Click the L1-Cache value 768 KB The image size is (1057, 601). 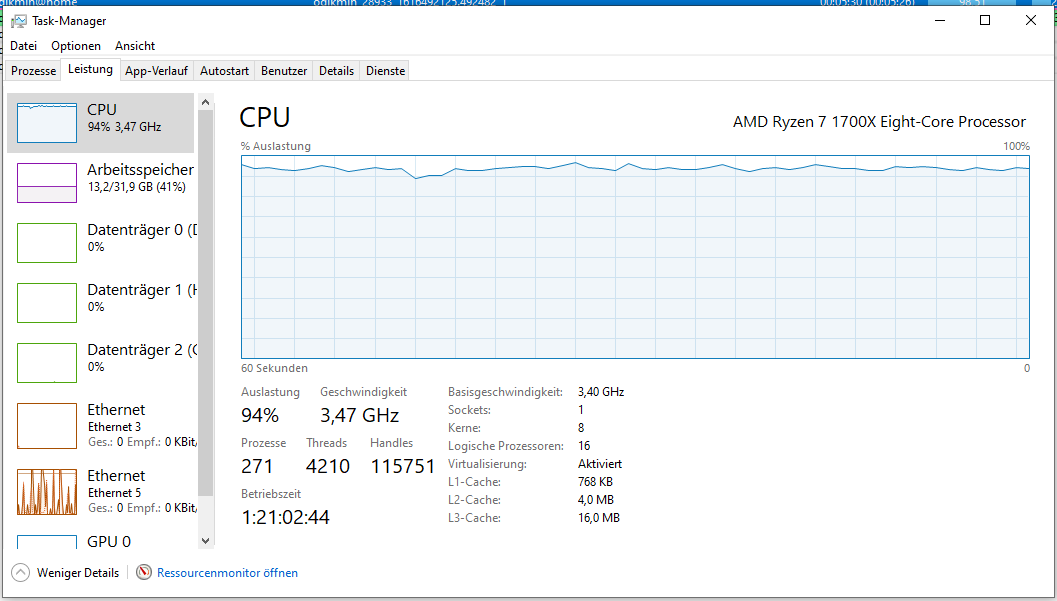595,482
